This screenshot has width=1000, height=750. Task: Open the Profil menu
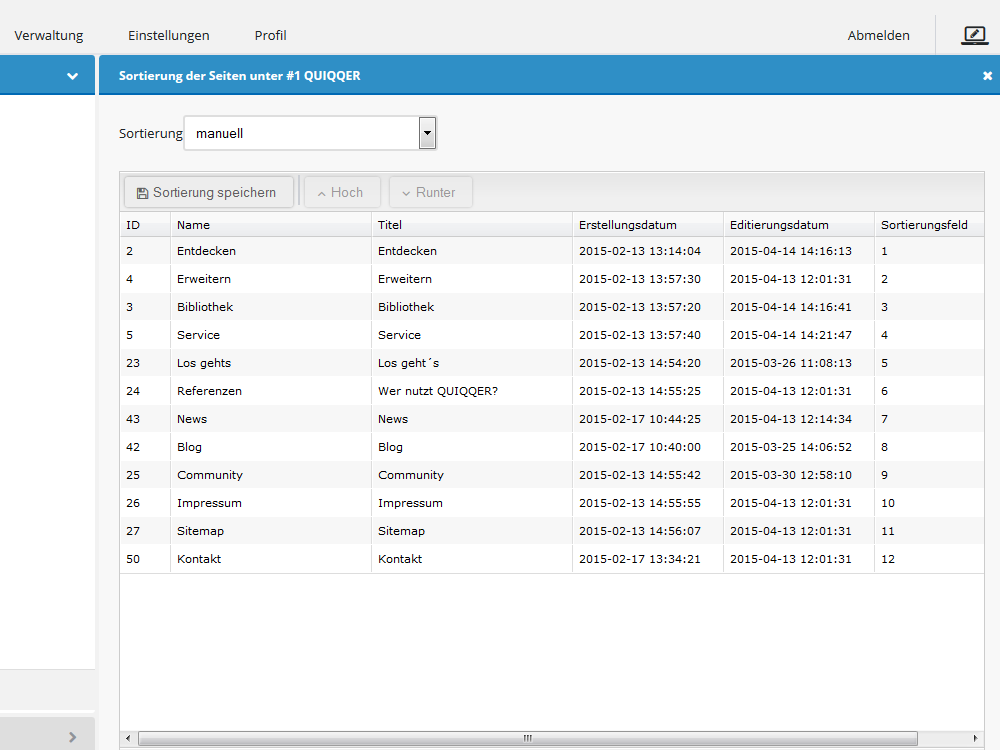click(270, 35)
